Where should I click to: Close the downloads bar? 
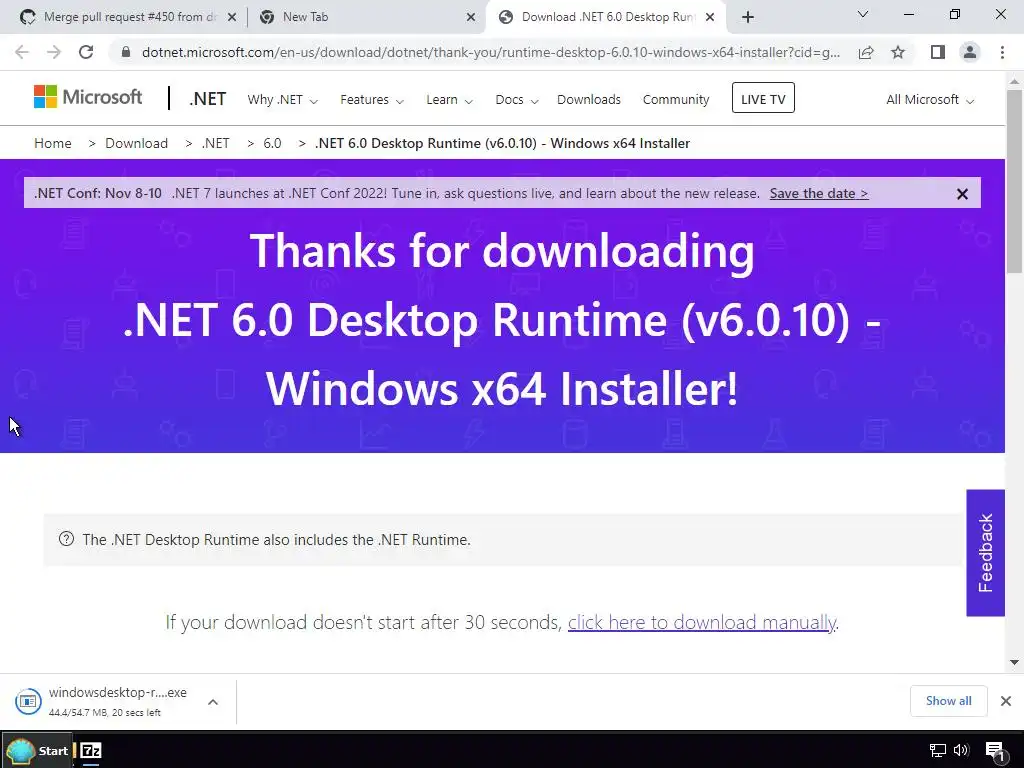coord(1006,701)
